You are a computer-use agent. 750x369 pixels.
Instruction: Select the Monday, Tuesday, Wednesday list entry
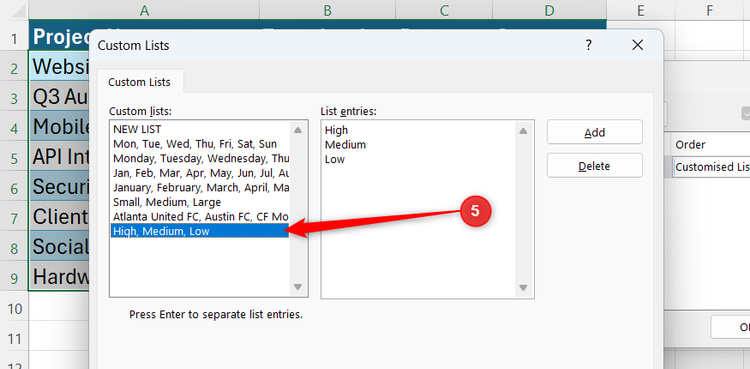coord(199,158)
